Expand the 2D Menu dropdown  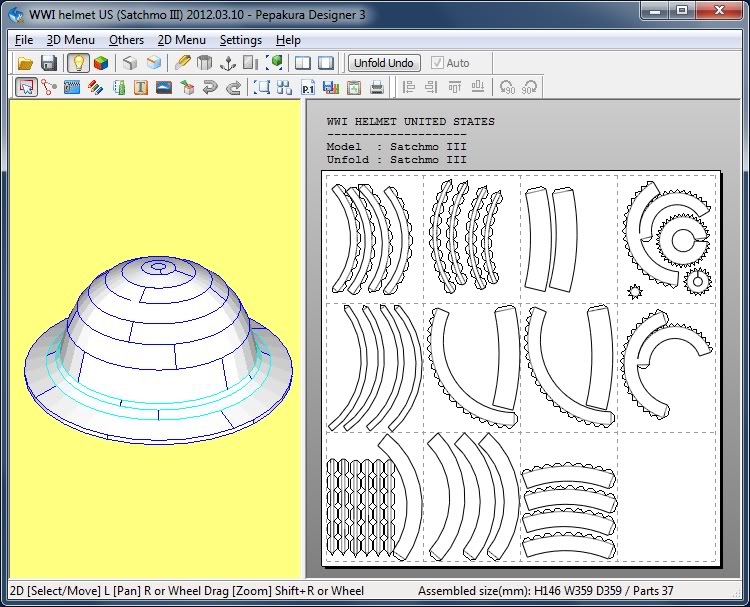pyautogui.click(x=181, y=40)
